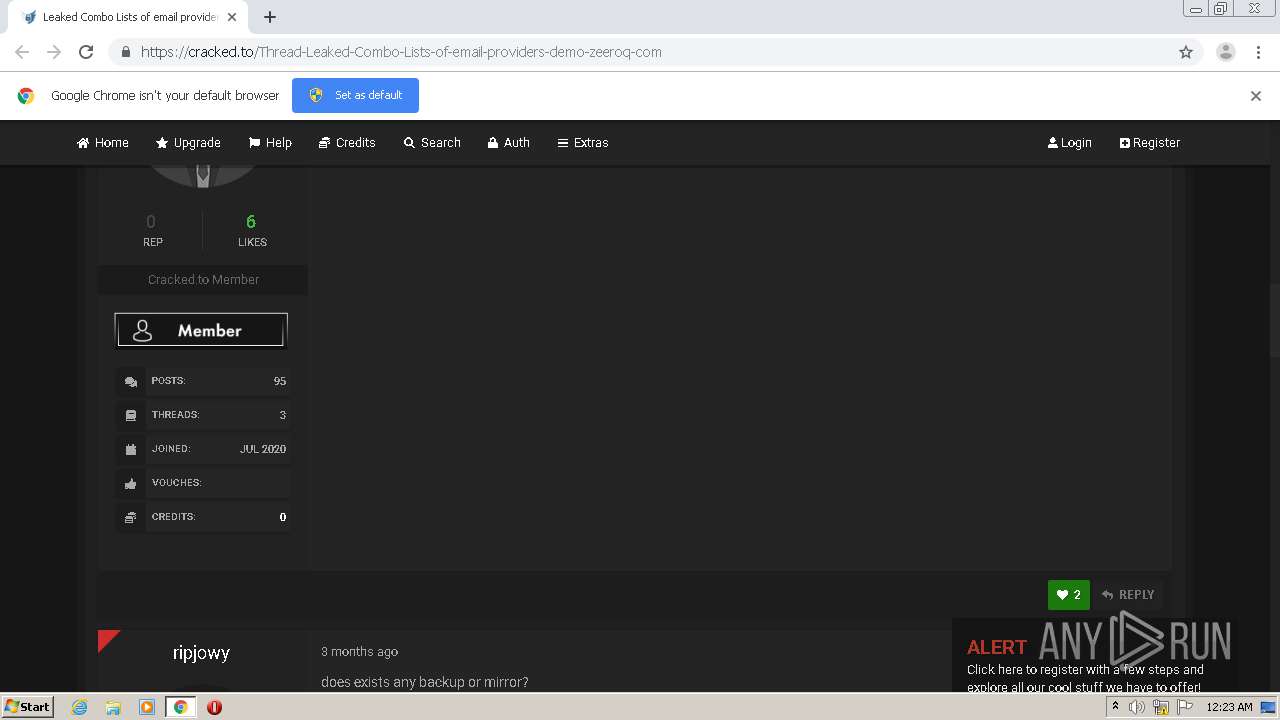Viewport: 1280px width, 720px height.
Task: Bookmark page with the star icon
Action: coord(1186,52)
